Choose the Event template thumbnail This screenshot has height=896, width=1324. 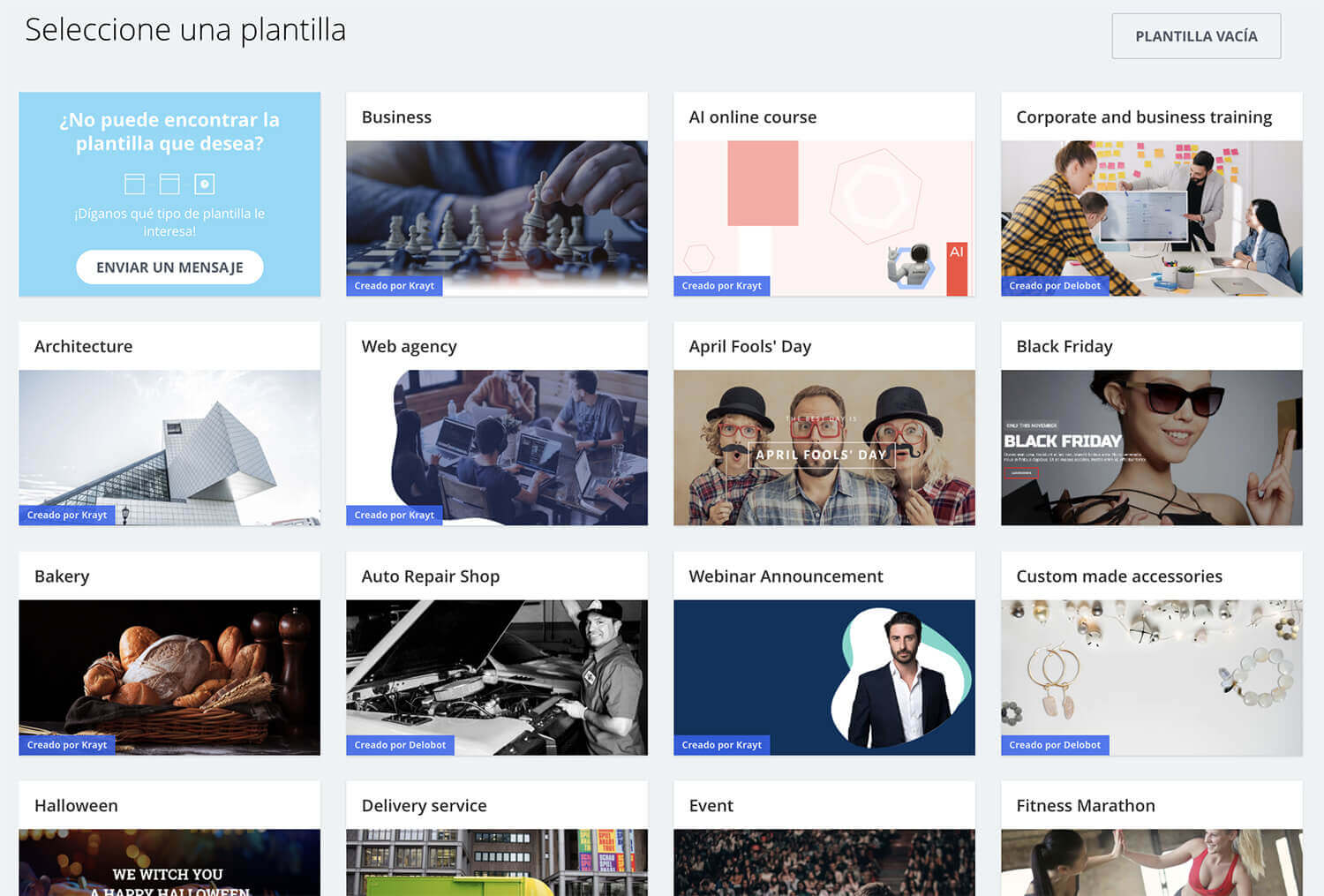tap(824, 862)
